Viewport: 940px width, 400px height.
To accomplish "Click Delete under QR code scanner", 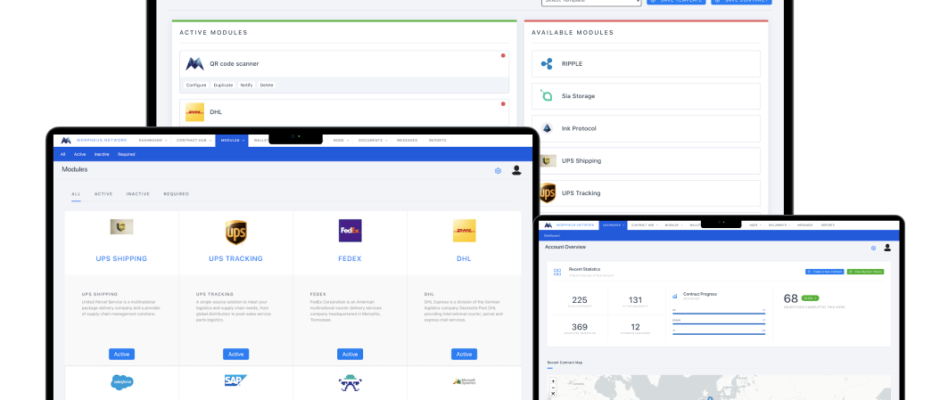I will point(266,85).
